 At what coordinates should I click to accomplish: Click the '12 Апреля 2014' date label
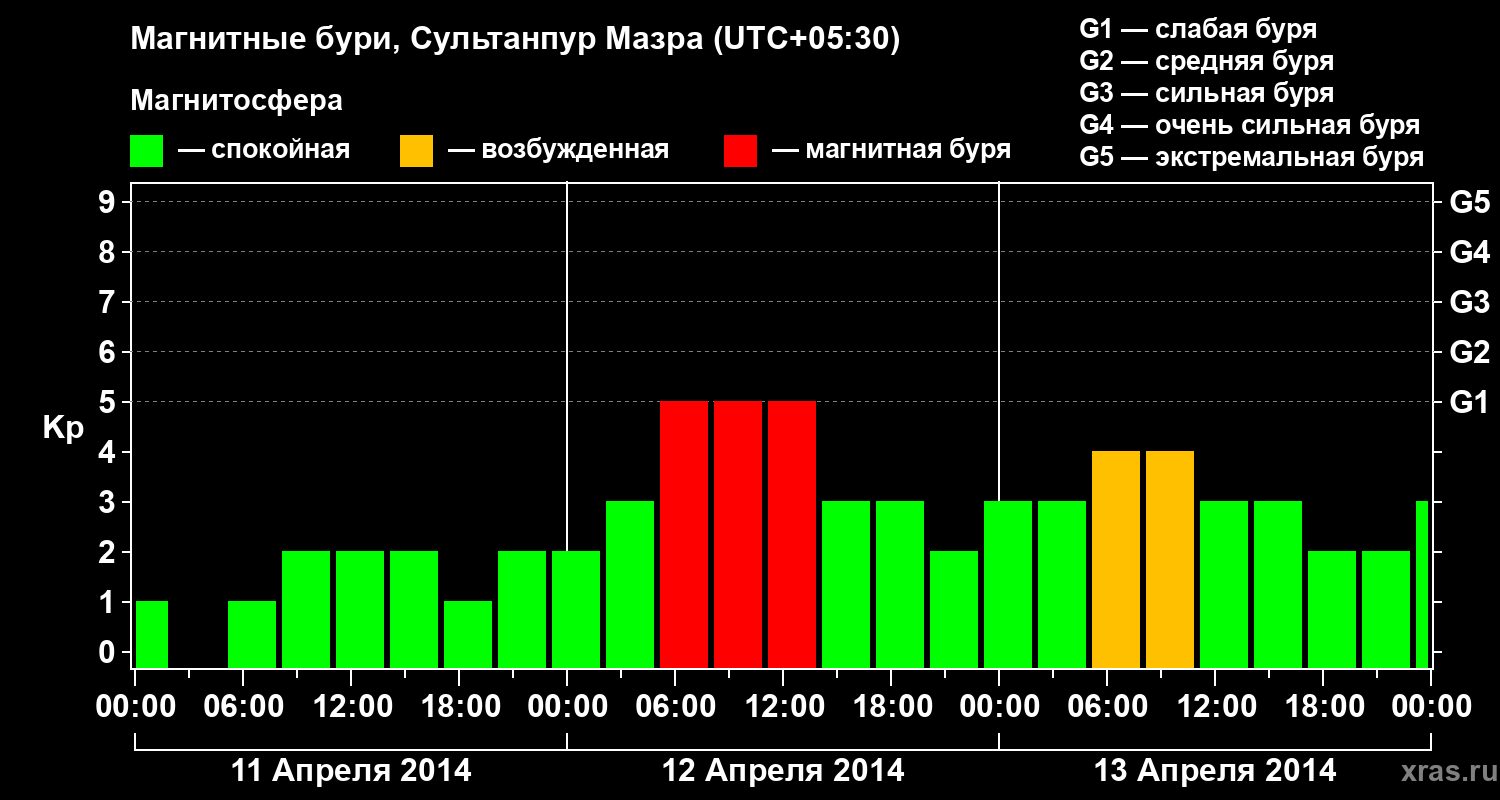(x=783, y=771)
